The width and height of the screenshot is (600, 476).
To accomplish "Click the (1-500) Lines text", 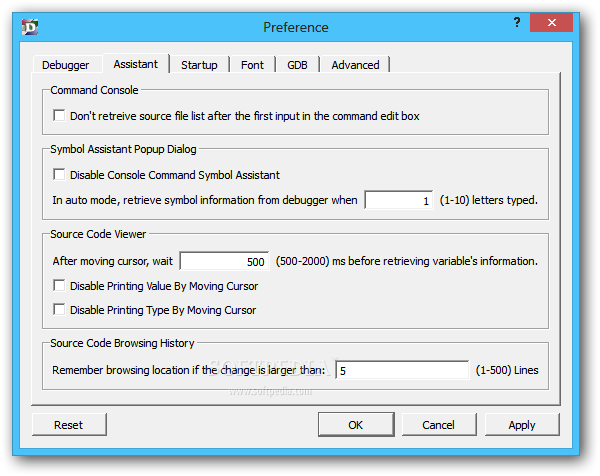I will [507, 370].
